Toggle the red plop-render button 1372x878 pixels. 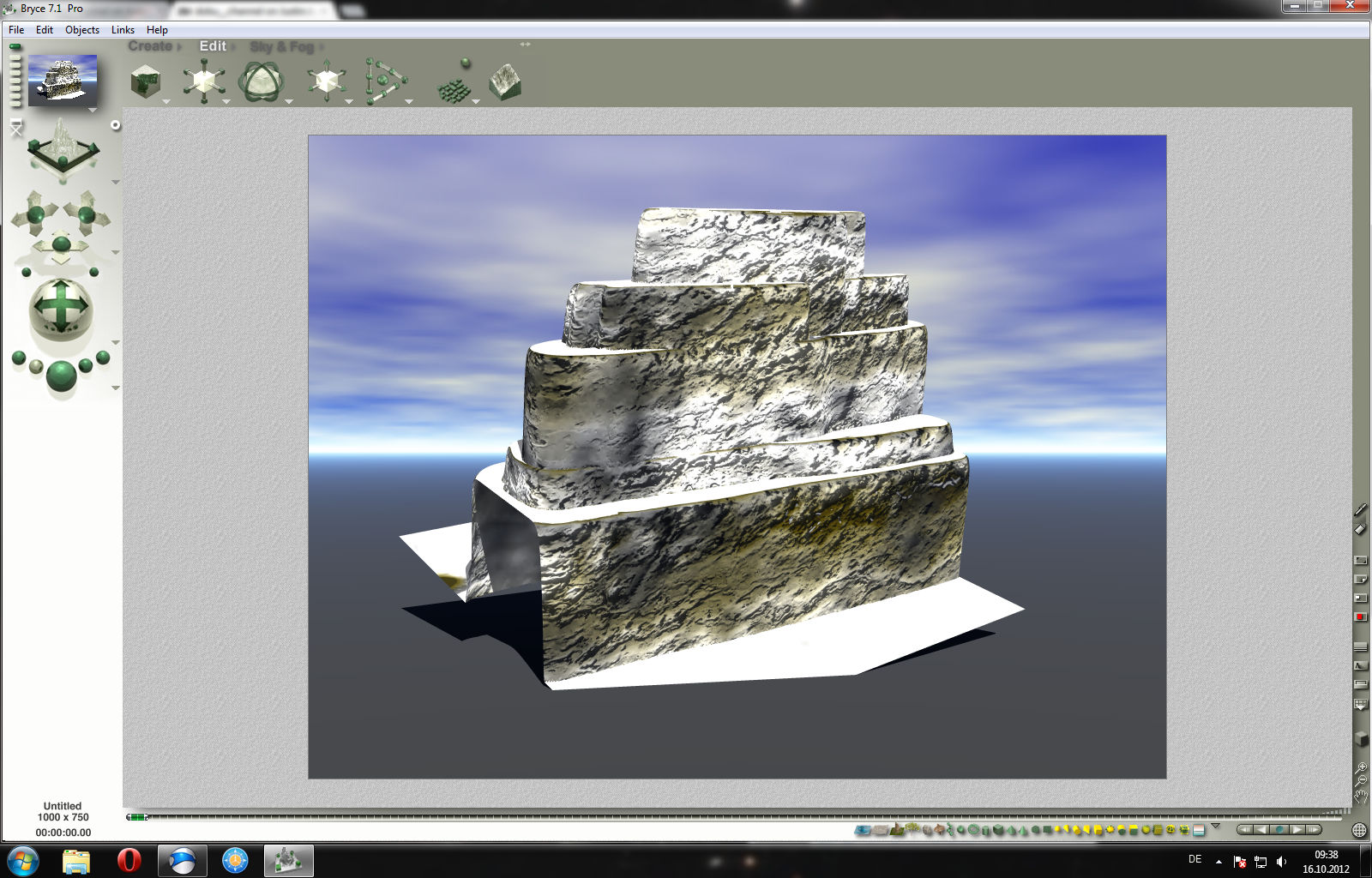click(1360, 616)
